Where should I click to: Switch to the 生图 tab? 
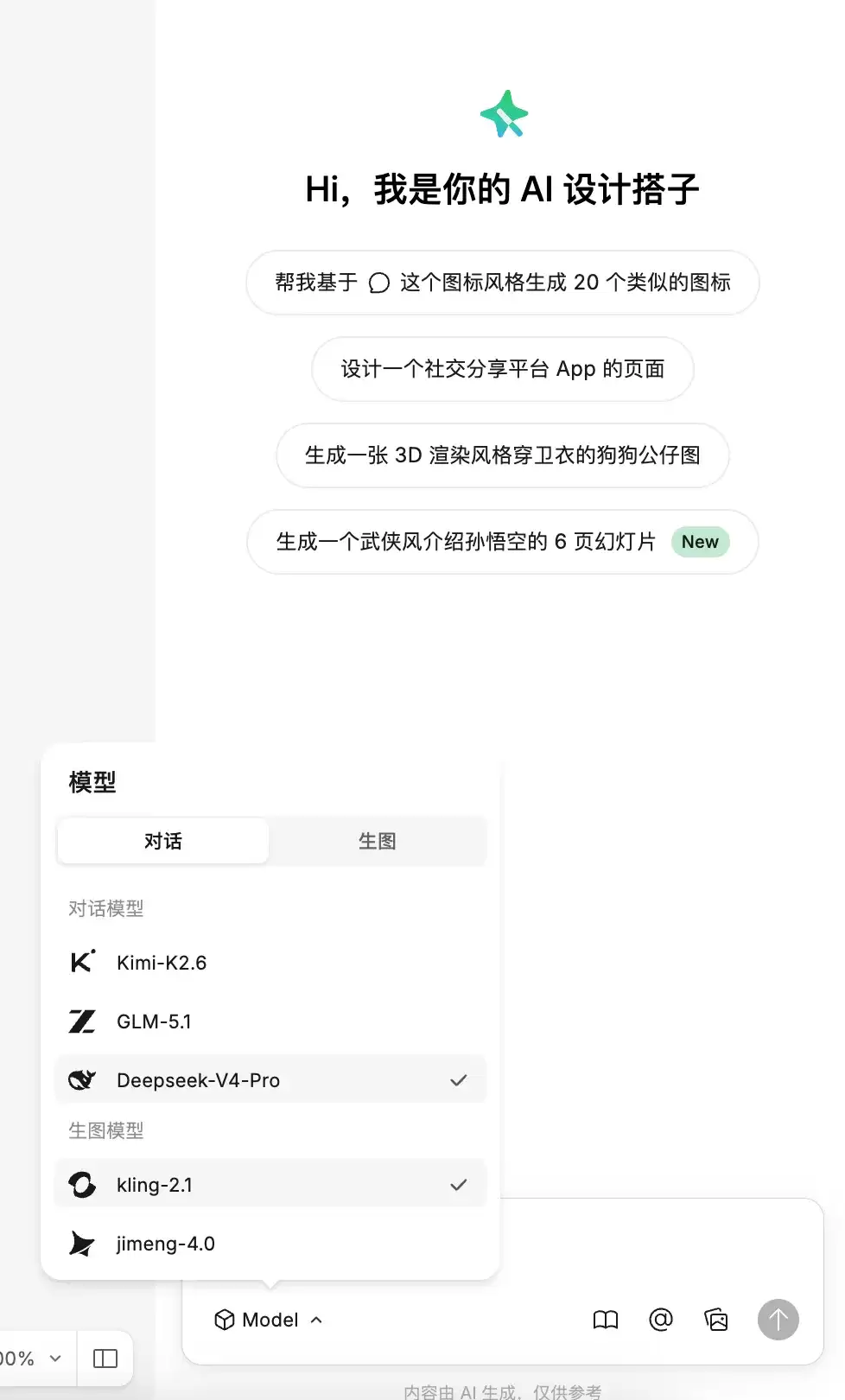click(x=378, y=841)
